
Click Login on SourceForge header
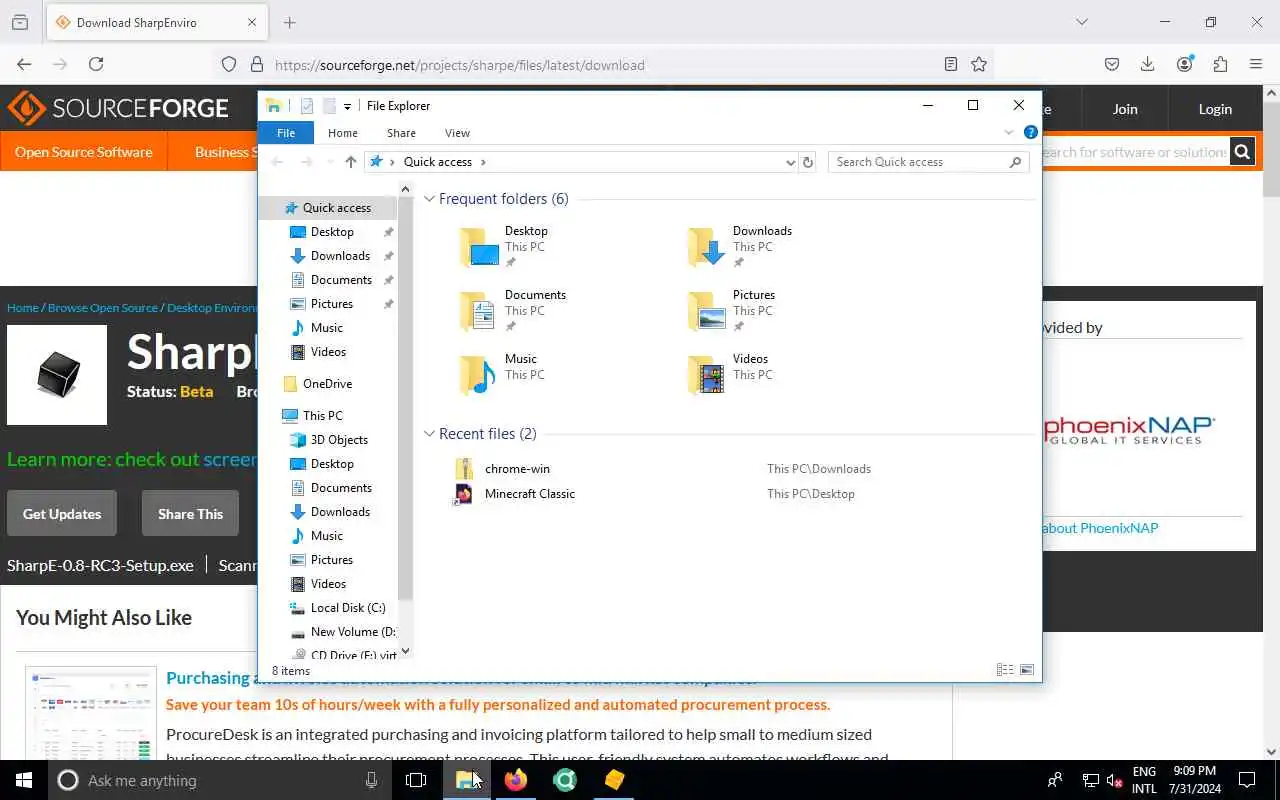(1215, 109)
